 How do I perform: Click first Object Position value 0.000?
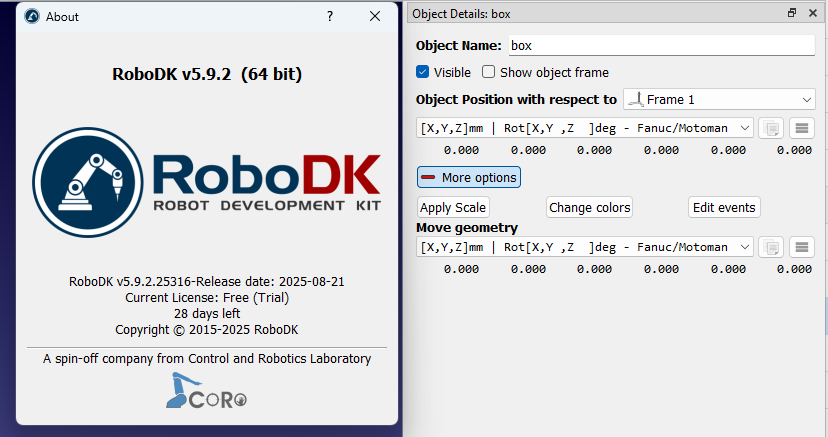point(461,150)
